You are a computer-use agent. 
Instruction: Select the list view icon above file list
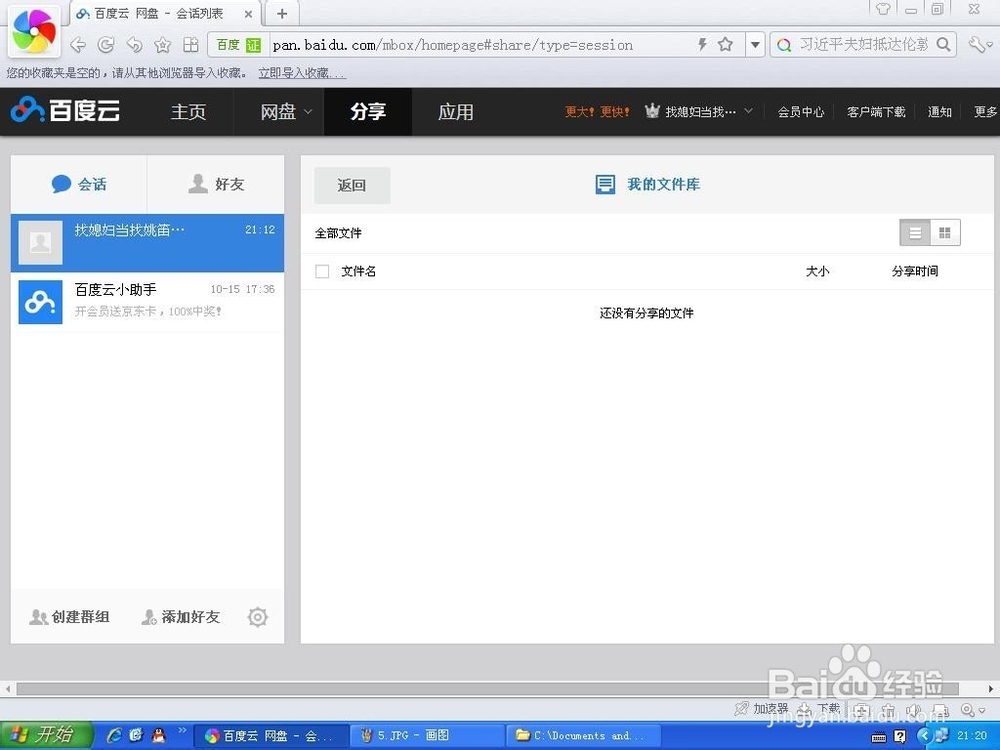(x=915, y=232)
